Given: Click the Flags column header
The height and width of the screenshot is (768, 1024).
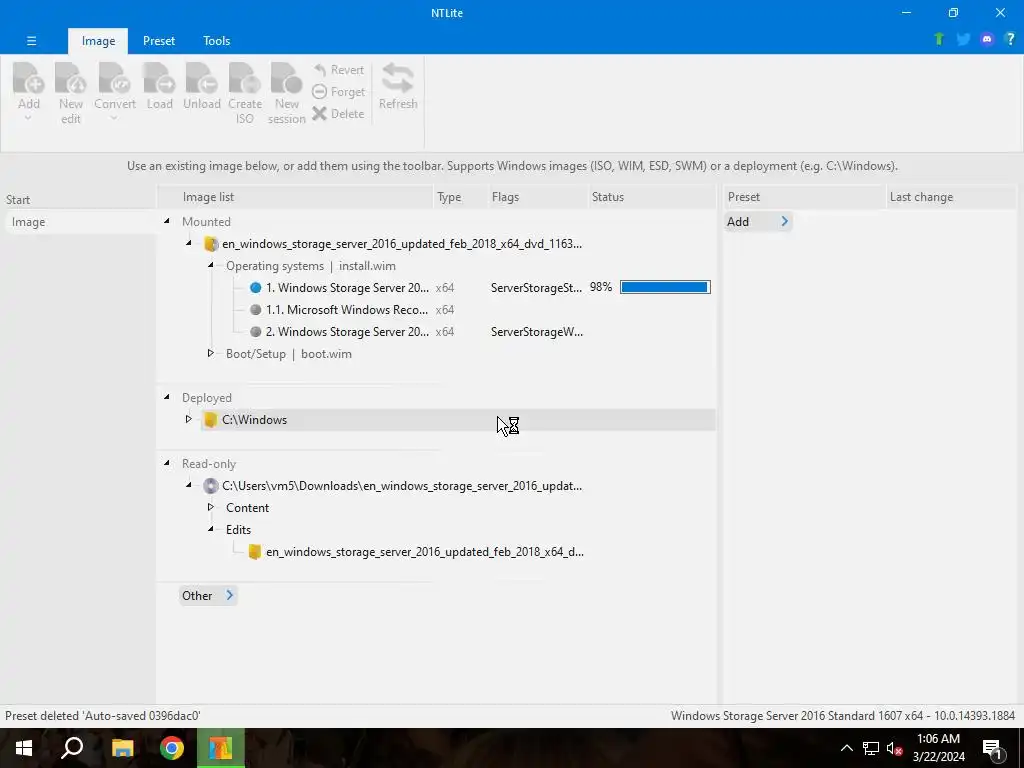Looking at the screenshot, I should coord(538,197).
